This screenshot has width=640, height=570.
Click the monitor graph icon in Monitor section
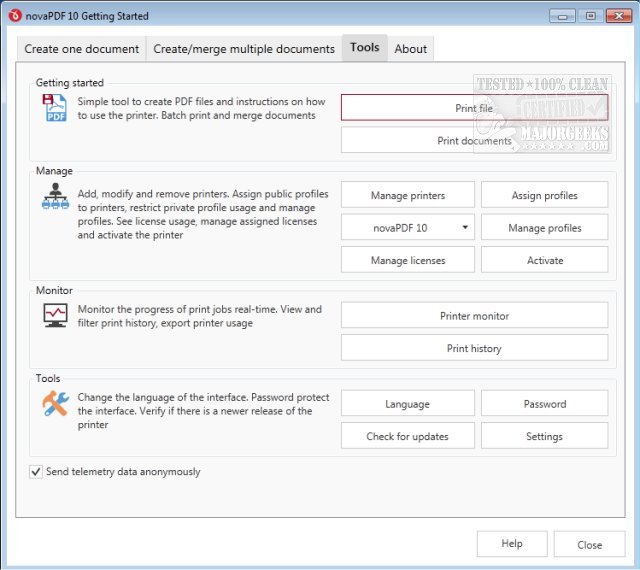55,317
